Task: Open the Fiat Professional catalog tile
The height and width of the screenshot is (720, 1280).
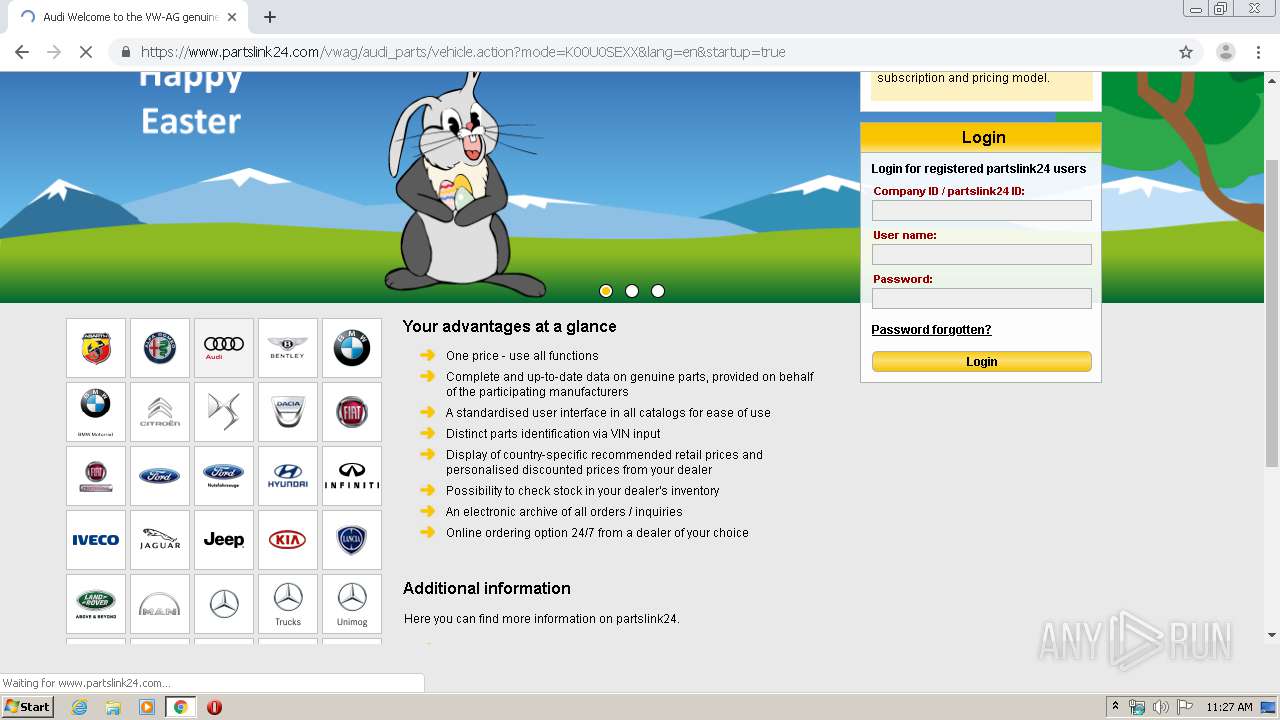Action: (96, 476)
